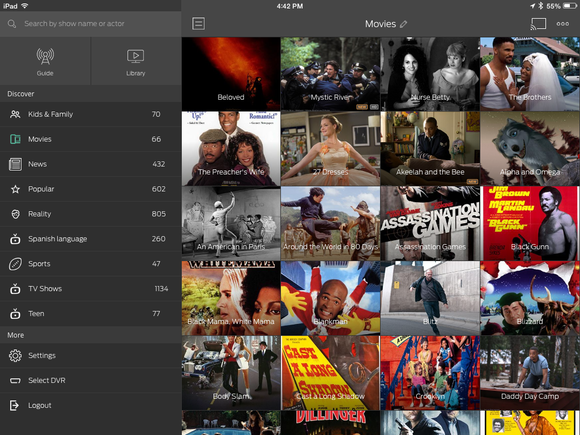The height and width of the screenshot is (435, 580).
Task: Tap the Popular star icon
Action: 15,189
